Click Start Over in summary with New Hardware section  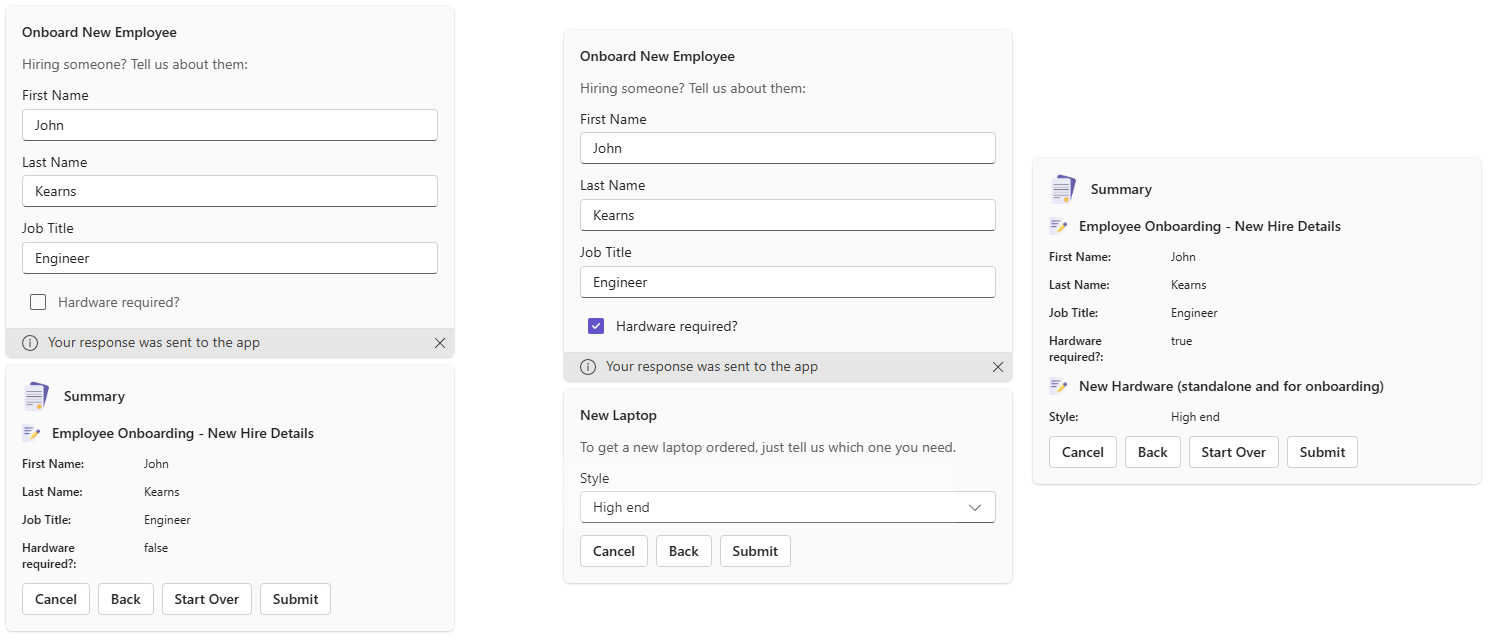(1233, 452)
